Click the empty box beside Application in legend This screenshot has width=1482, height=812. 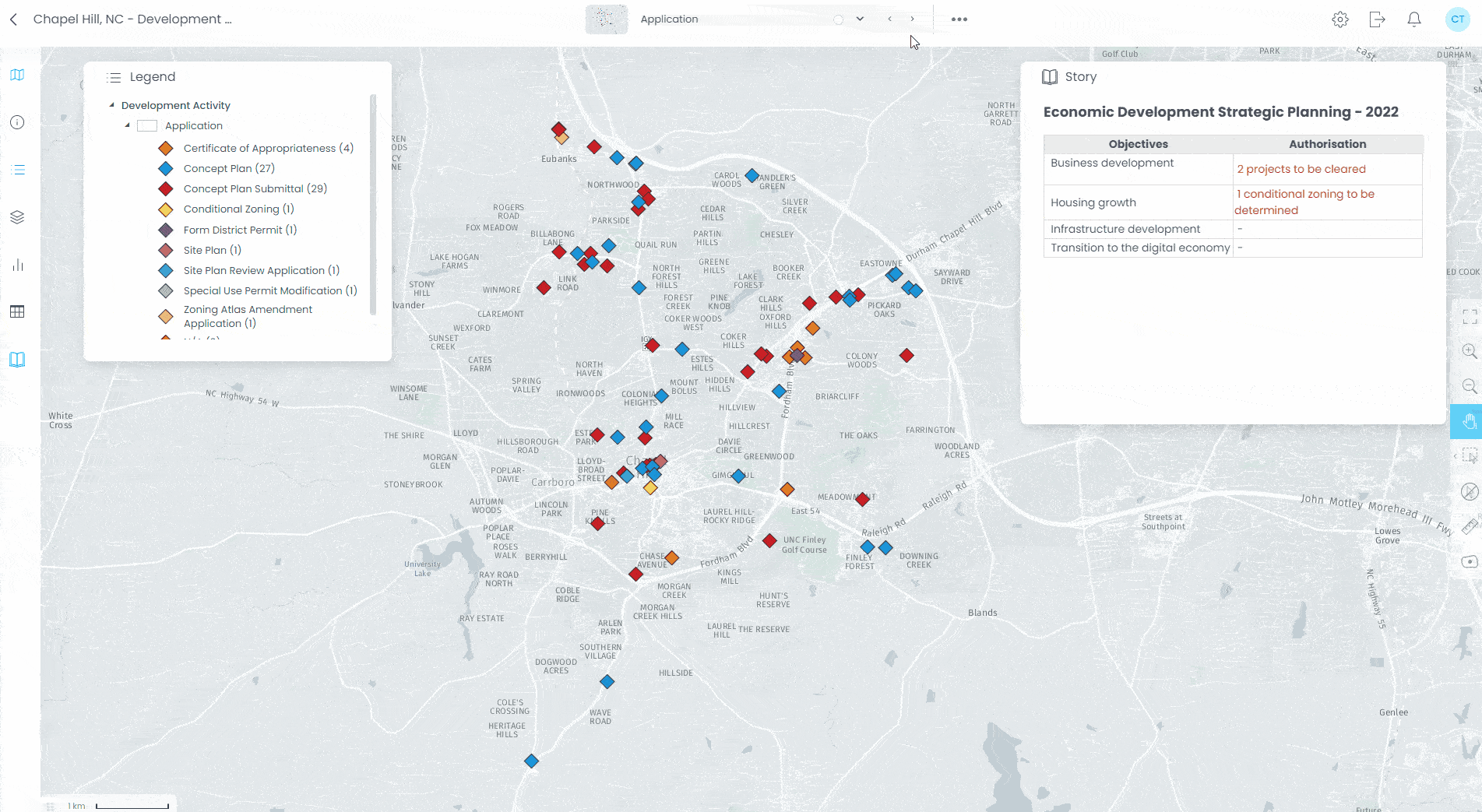[147, 126]
